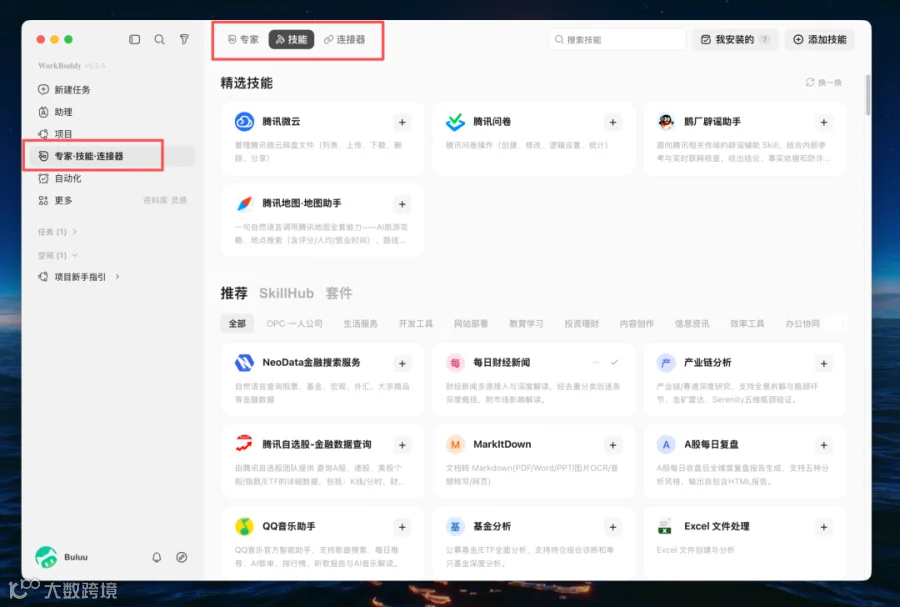The height and width of the screenshot is (607, 900).
Task: Click the compass icon beside the bell
Action: pos(181,557)
